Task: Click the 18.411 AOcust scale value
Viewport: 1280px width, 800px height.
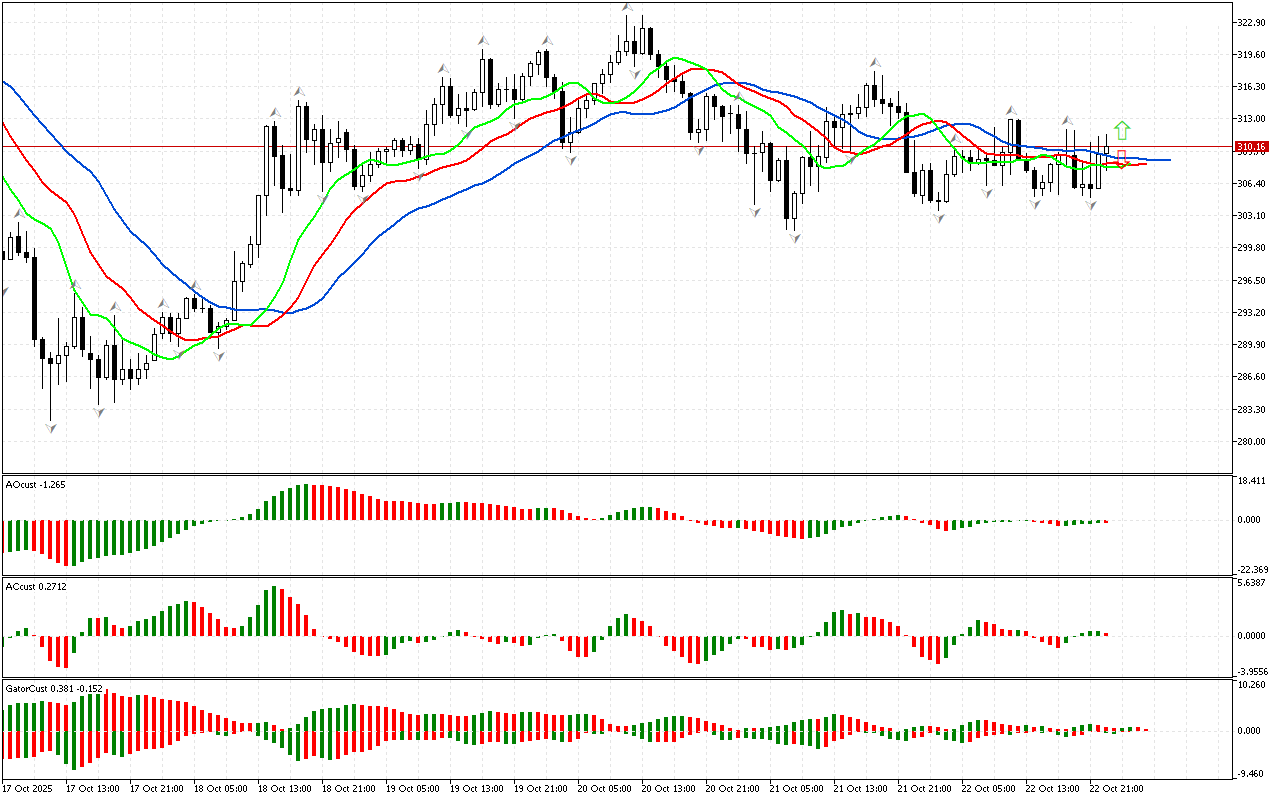Action: 1251,481
